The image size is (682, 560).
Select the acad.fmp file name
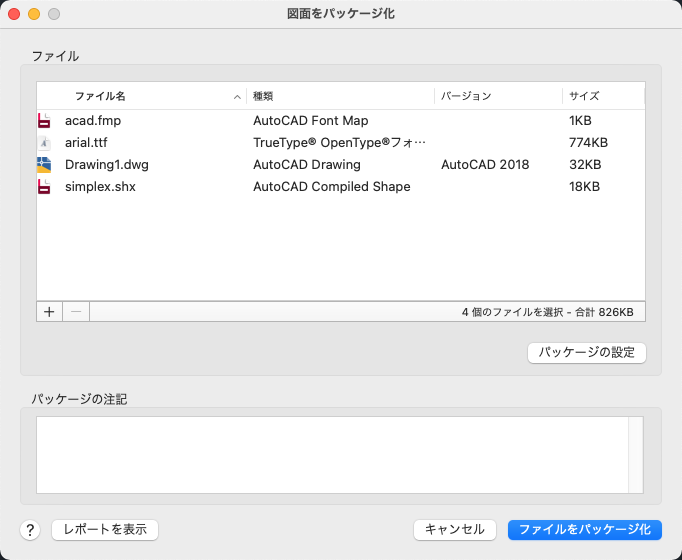coord(93,120)
